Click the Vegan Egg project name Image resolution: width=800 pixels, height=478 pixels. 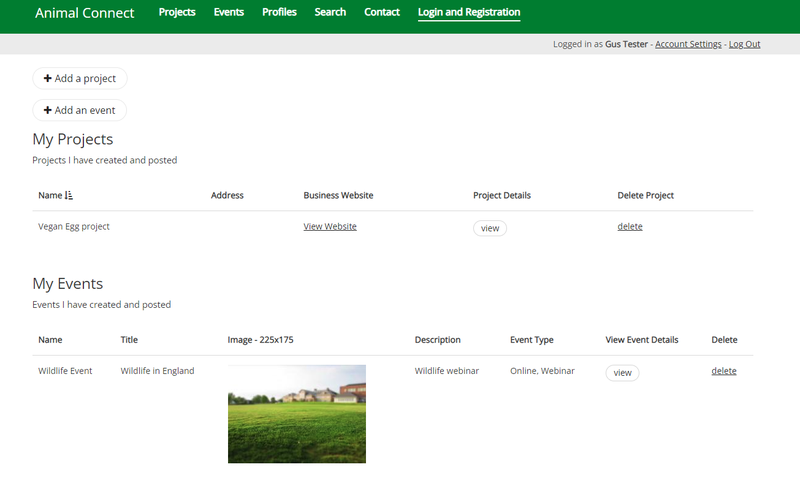pyautogui.click(x=74, y=227)
